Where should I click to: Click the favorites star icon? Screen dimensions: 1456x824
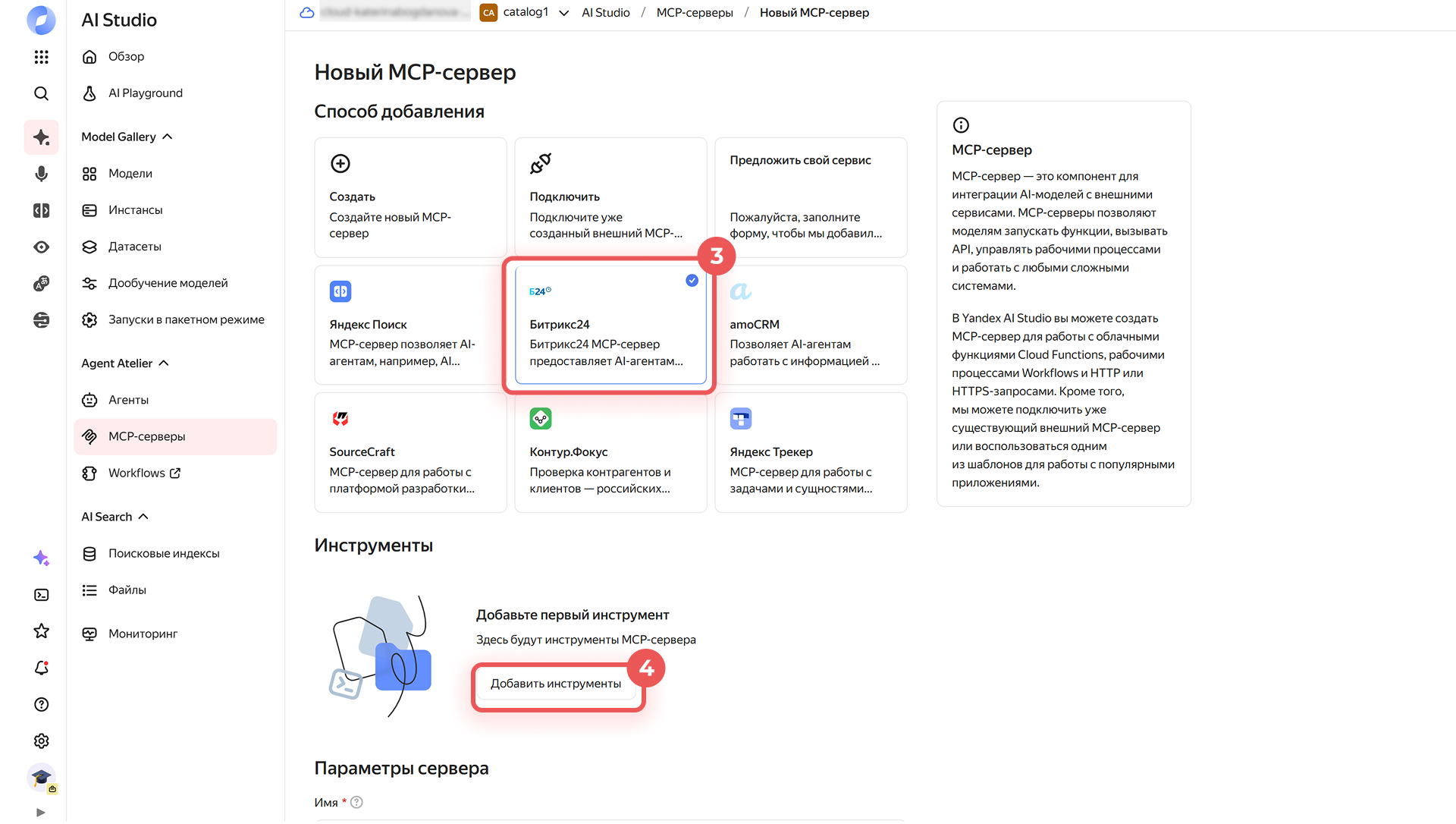pos(41,631)
